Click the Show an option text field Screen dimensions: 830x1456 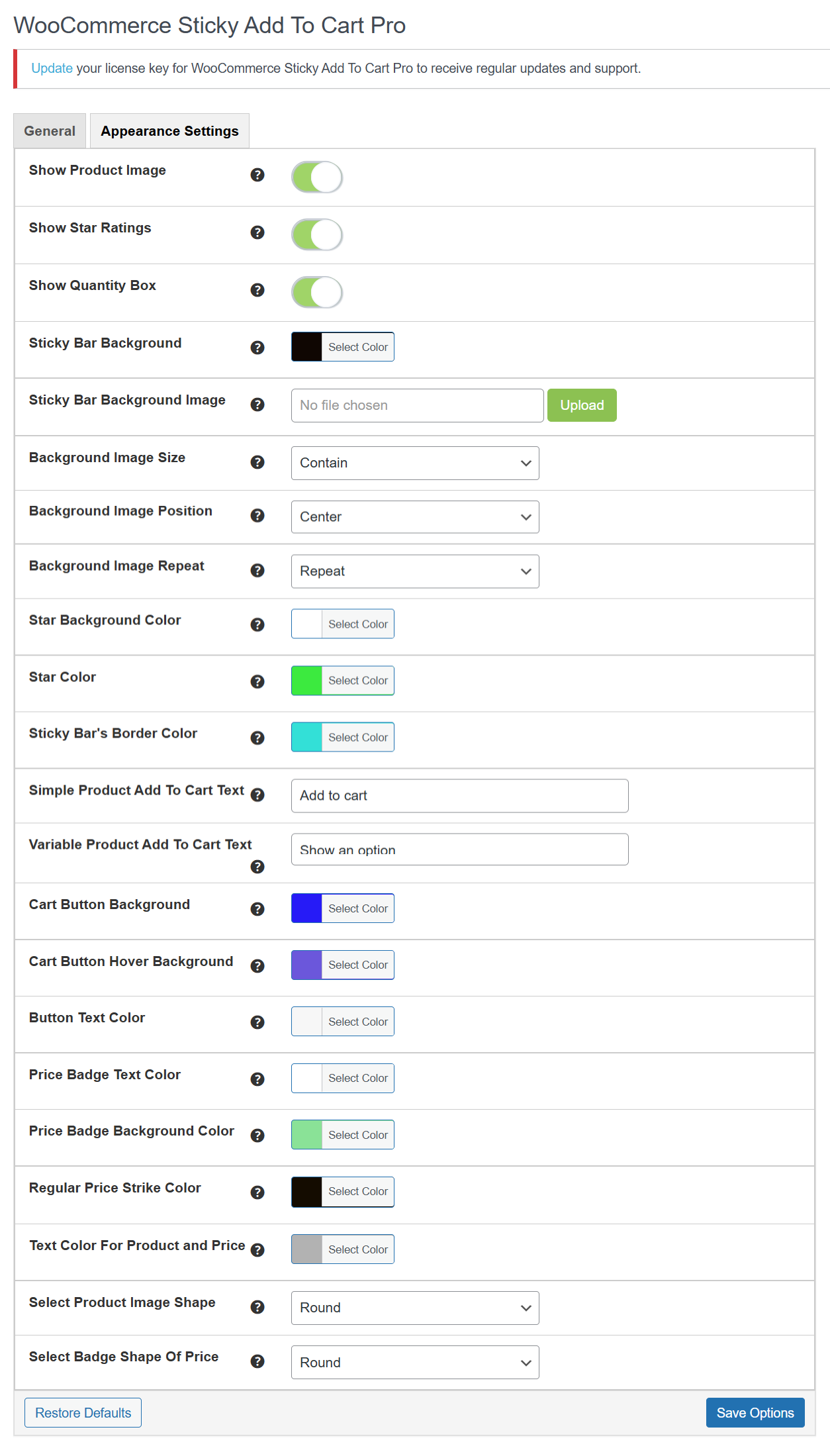coord(460,849)
